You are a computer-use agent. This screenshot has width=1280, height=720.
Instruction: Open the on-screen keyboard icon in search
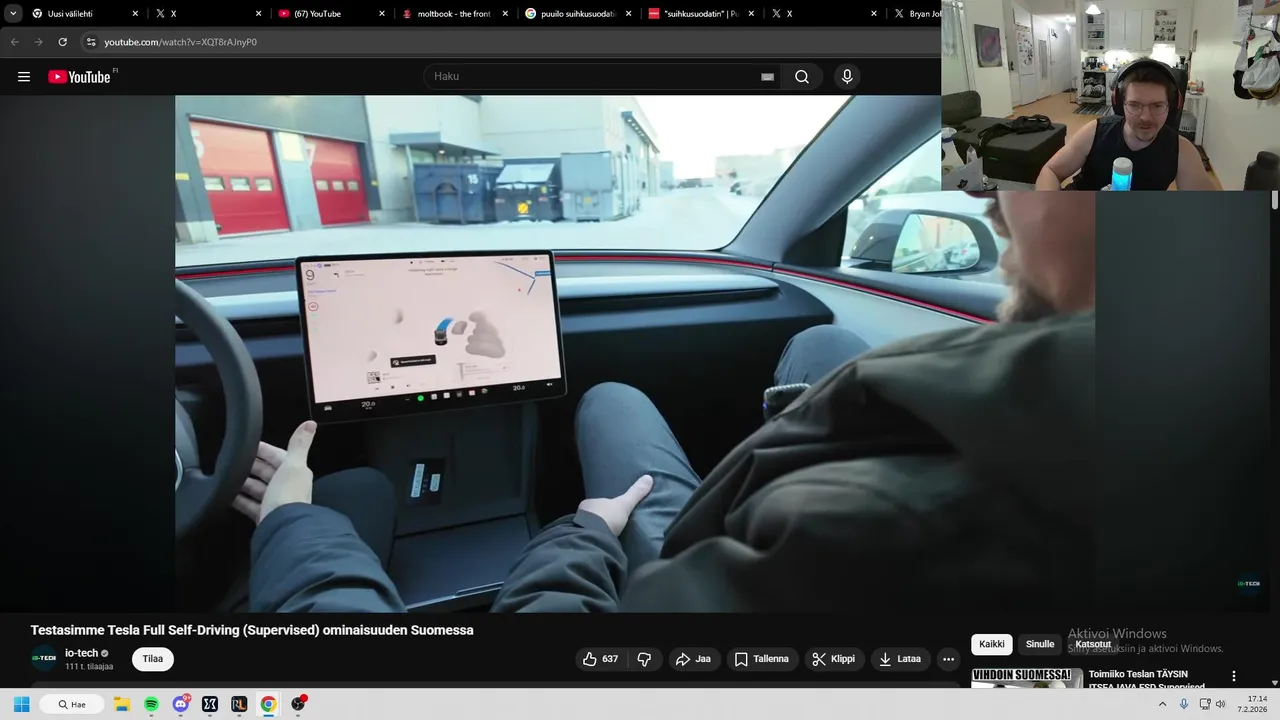767,77
